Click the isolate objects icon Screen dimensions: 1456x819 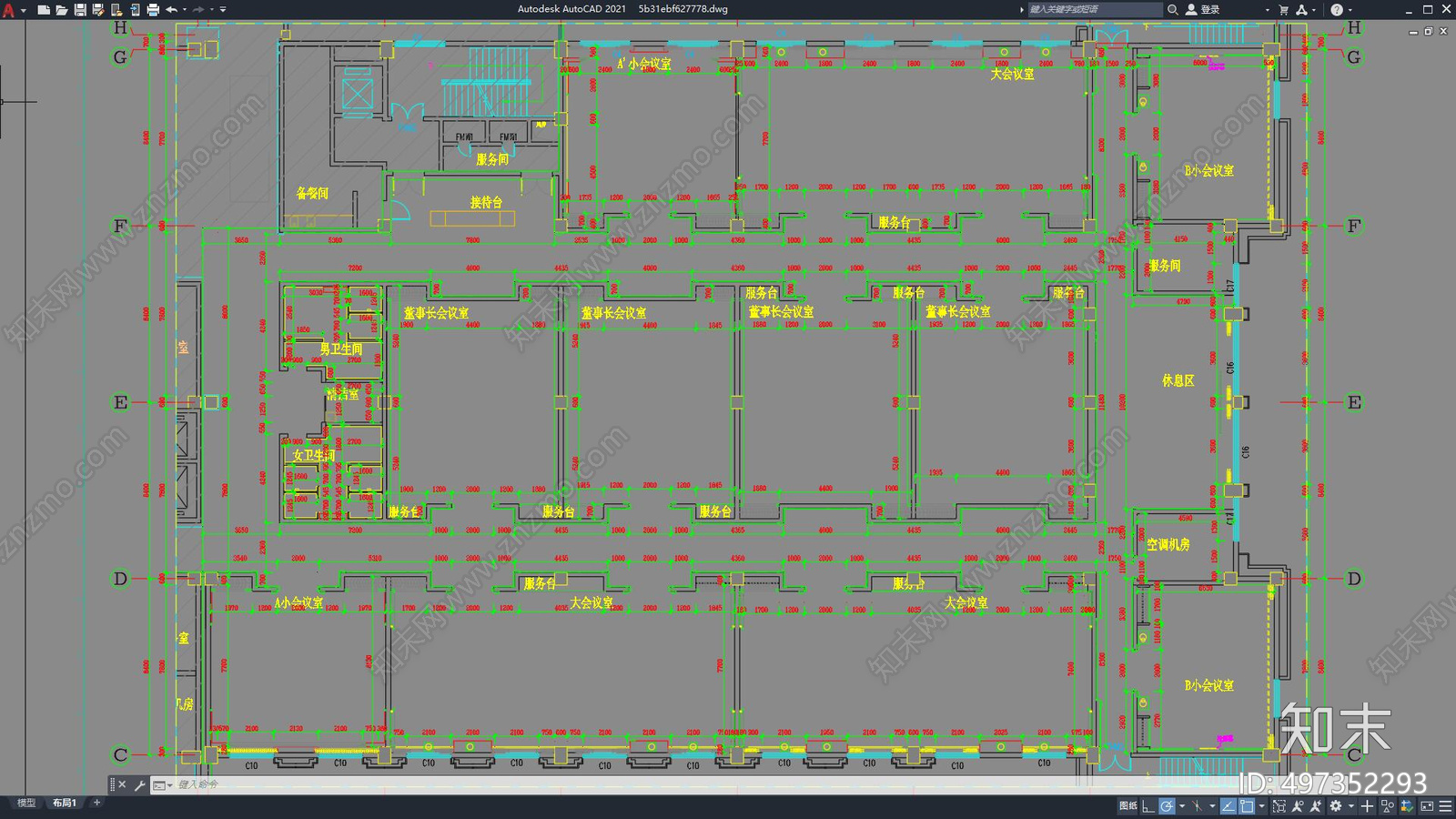tap(1388, 806)
